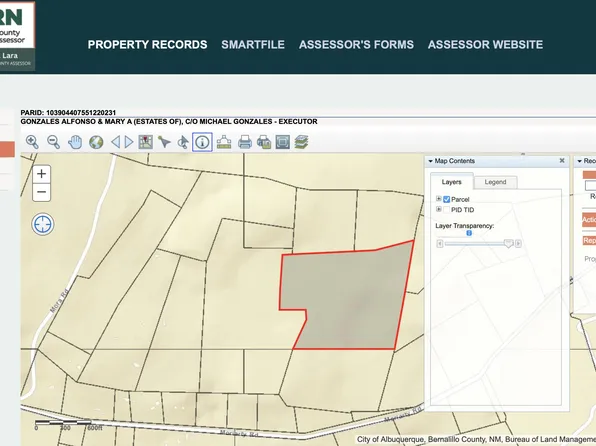
Task: Select the Zoom Out magnifier tool
Action: 54,142
